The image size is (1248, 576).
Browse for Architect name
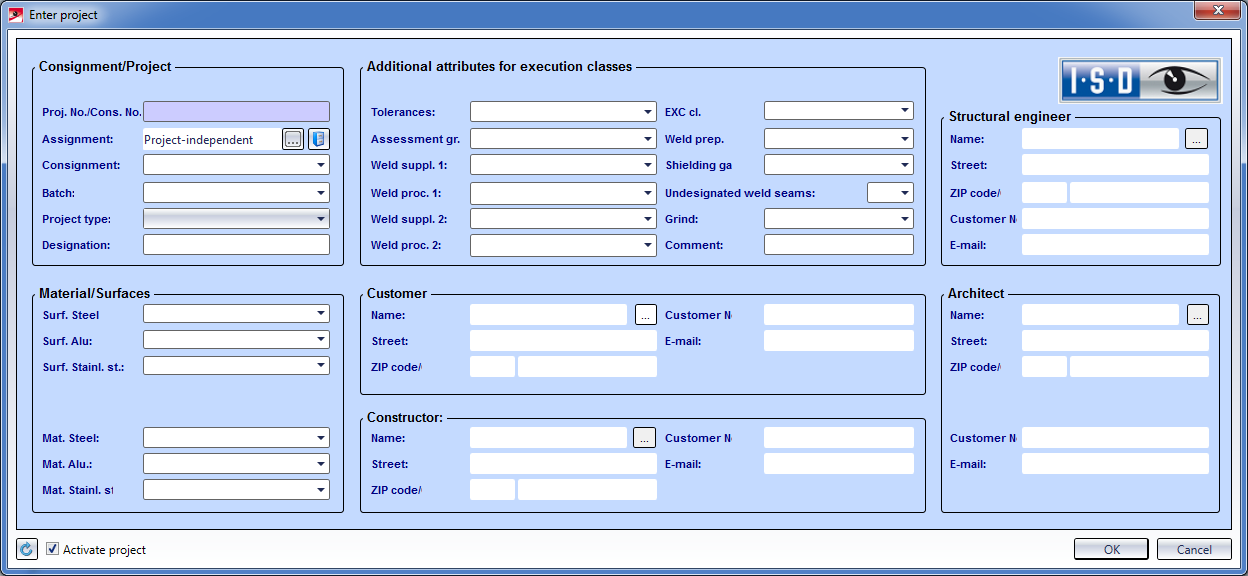(x=1197, y=315)
